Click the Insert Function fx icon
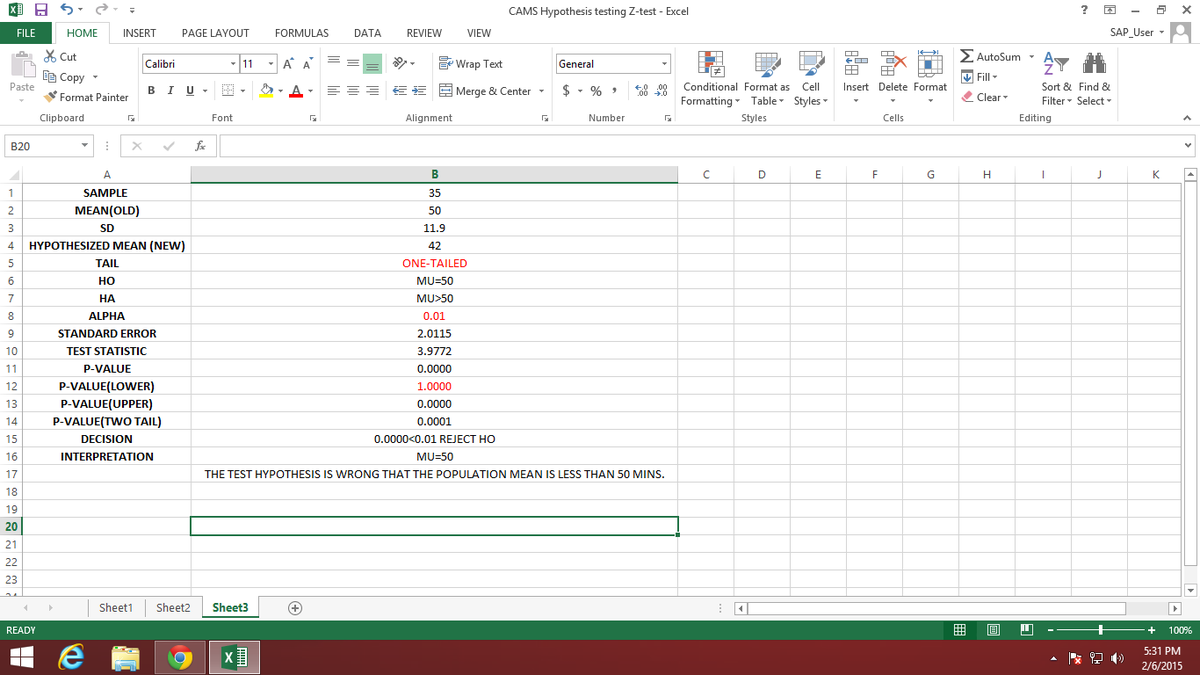1200x675 pixels. 200,146
